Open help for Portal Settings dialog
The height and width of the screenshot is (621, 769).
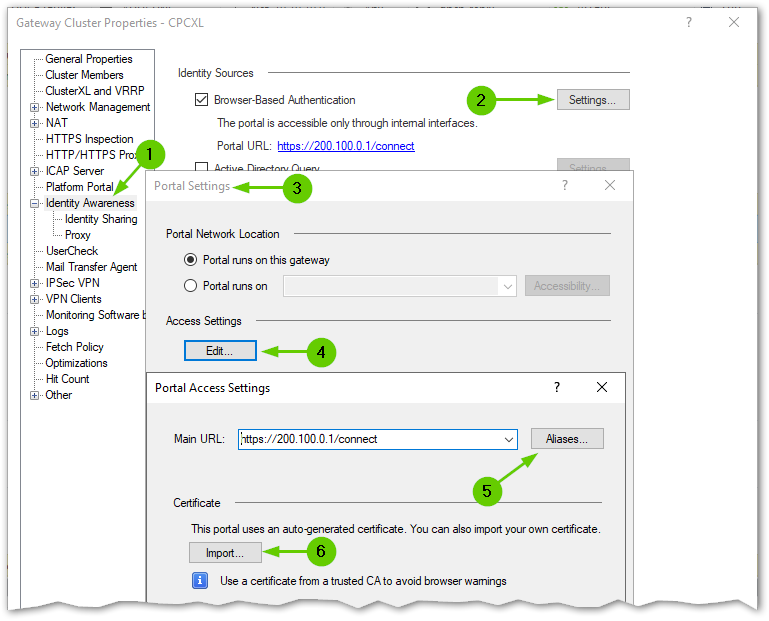[565, 185]
